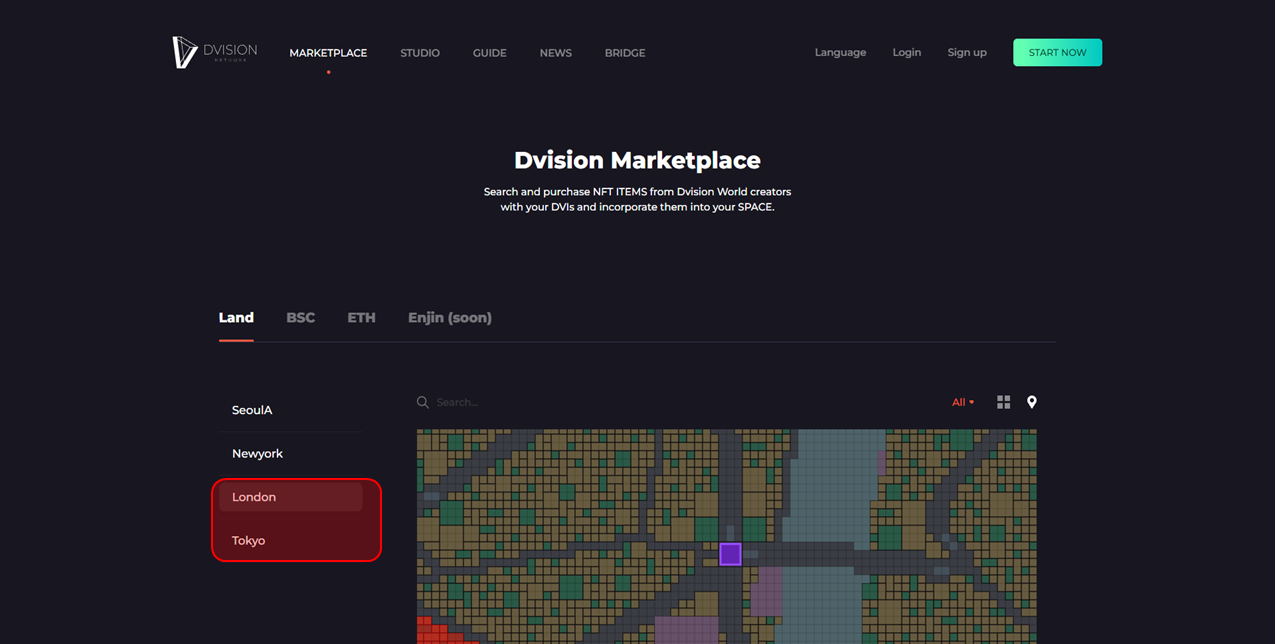Select the Enjin (soon) tab
Screen dimensions: 1275x644
pos(450,318)
